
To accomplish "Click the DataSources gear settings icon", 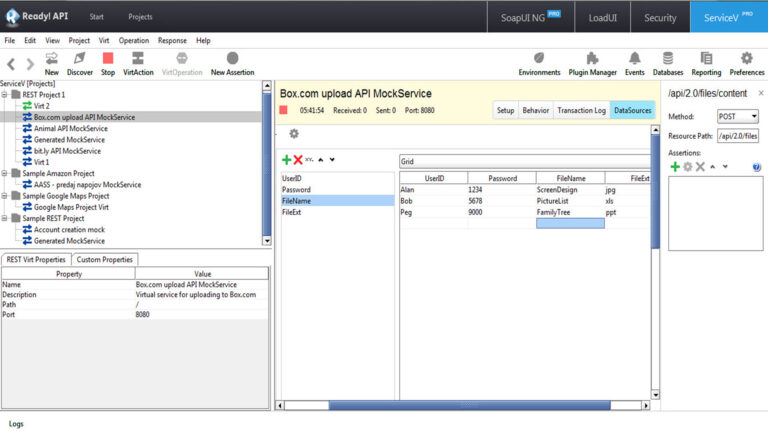I will pyautogui.click(x=294, y=133).
